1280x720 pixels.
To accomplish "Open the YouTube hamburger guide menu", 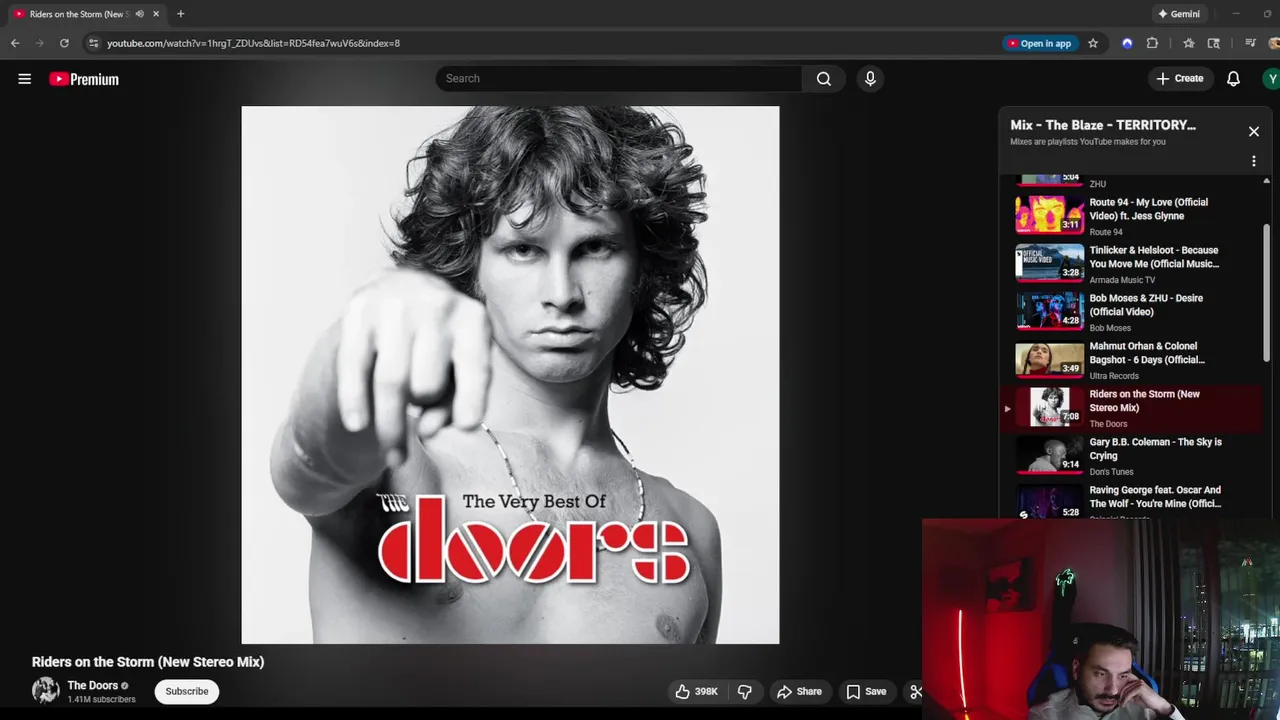I will 24,79.
